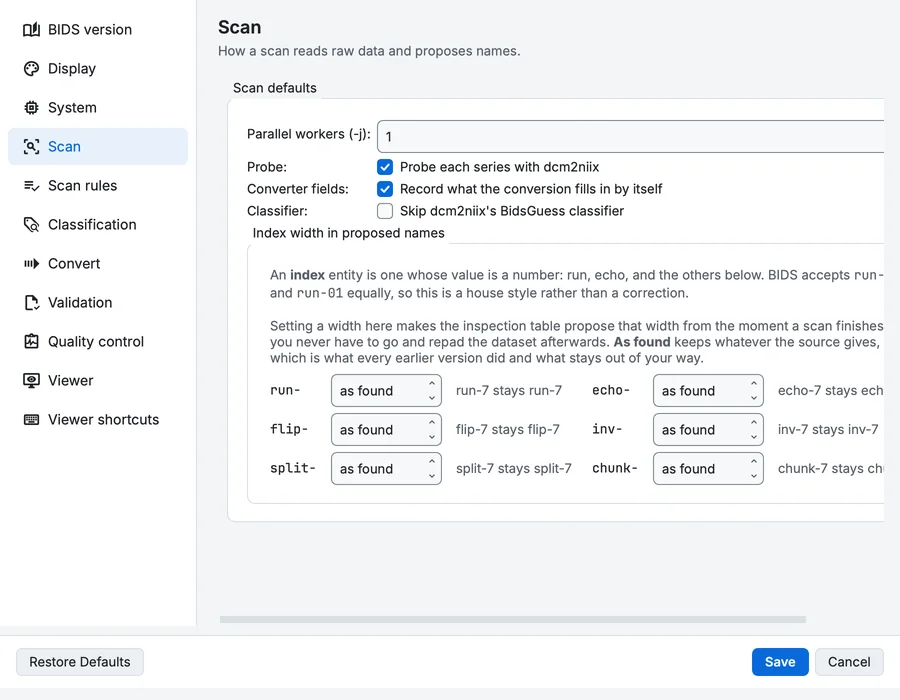Open the flip- index width dropdown

pyautogui.click(x=386, y=430)
